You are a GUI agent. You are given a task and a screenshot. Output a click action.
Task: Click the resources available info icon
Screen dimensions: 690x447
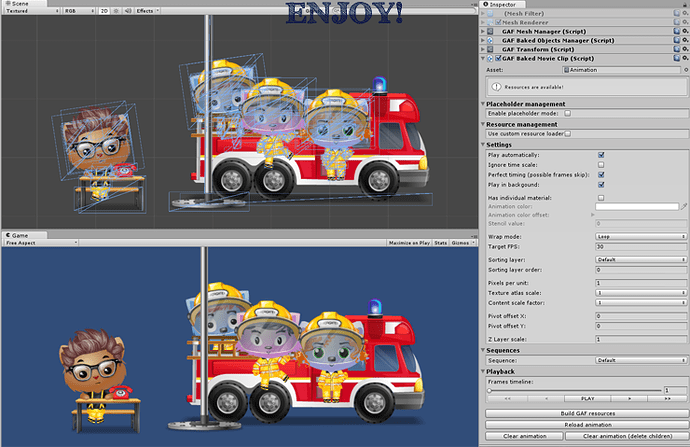click(x=496, y=87)
